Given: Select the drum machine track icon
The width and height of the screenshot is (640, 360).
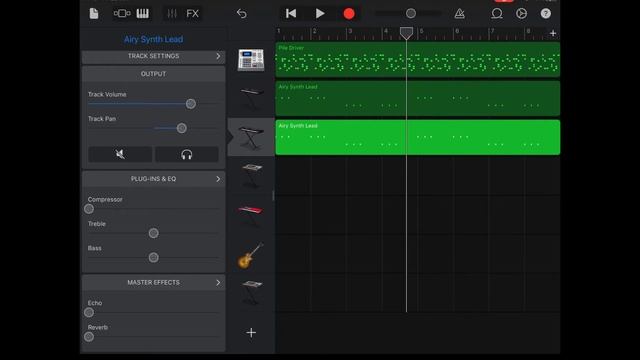Looking at the screenshot, I should point(251,60).
